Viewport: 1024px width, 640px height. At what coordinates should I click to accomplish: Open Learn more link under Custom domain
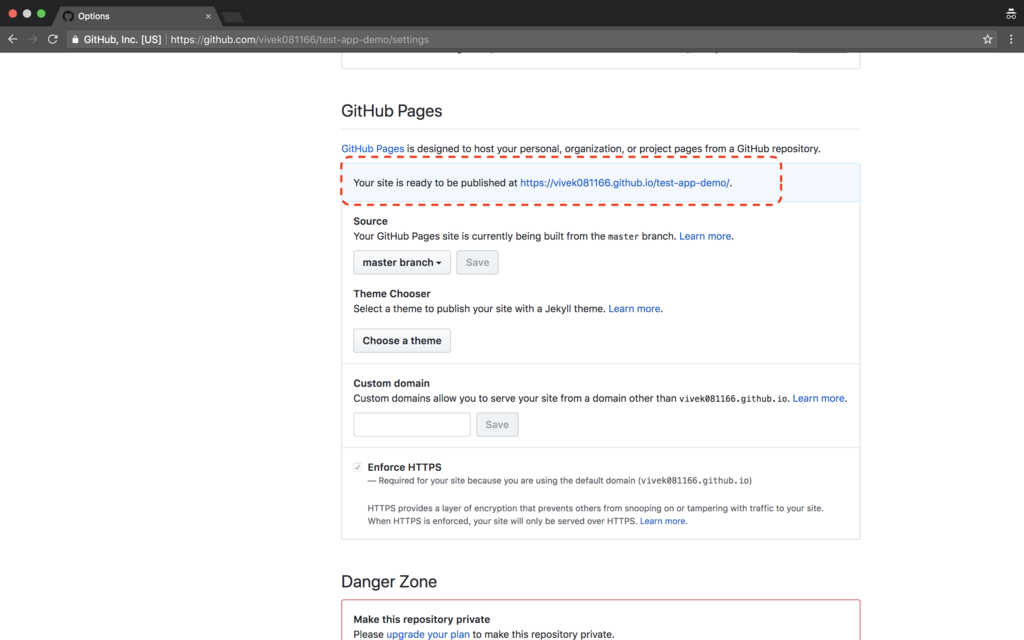click(818, 398)
